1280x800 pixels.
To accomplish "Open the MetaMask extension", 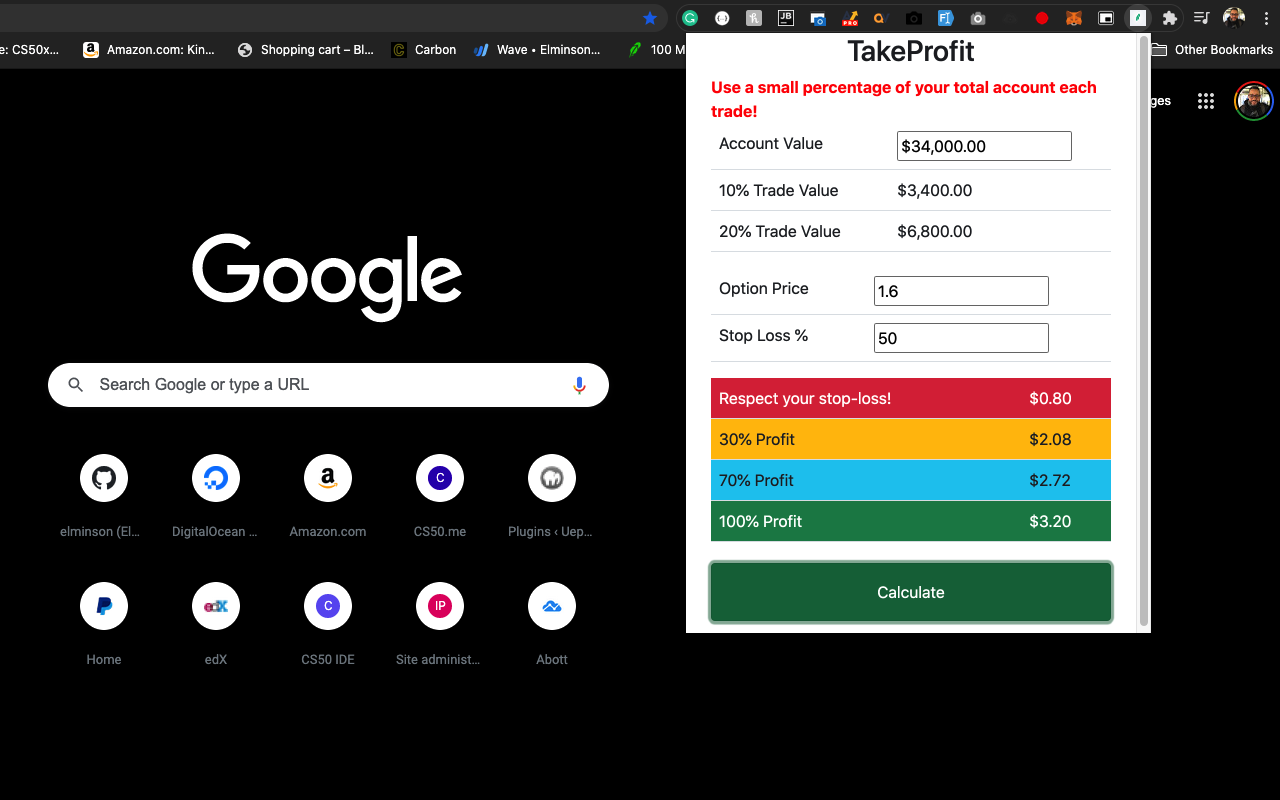I will 1073,18.
